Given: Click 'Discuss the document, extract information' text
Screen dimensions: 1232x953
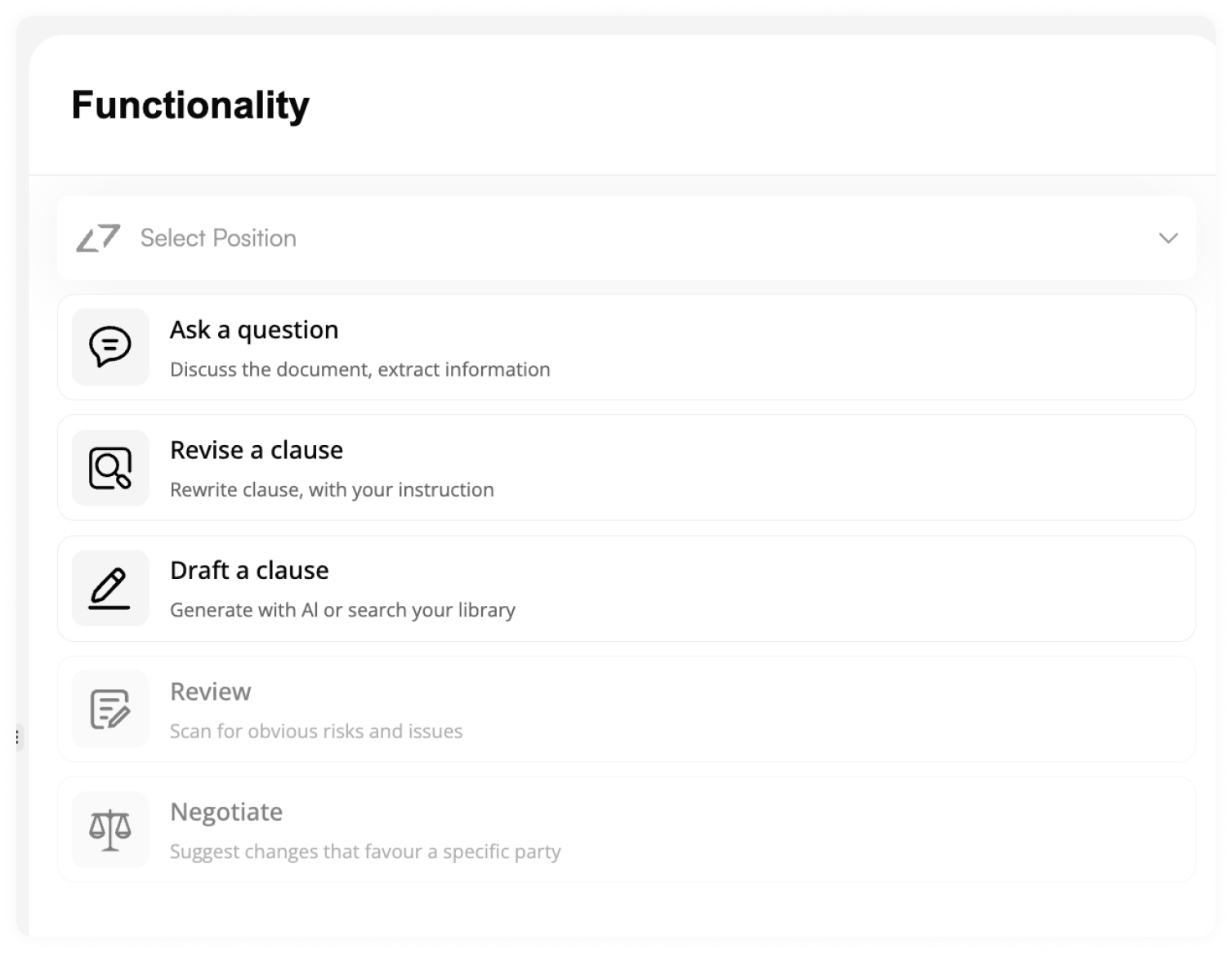Looking at the screenshot, I should coord(360,370).
